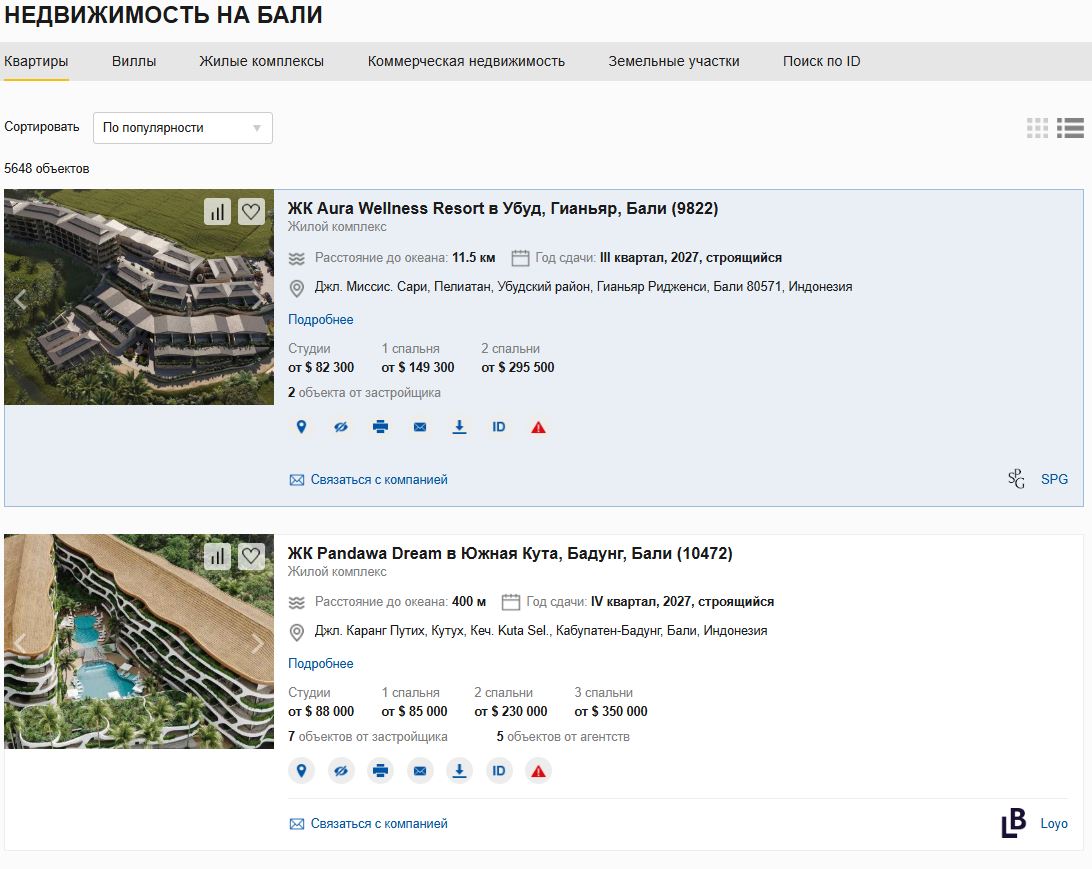Add Aura Wellness Resort to comparison
The width and height of the screenshot is (1092, 869).
(217, 212)
